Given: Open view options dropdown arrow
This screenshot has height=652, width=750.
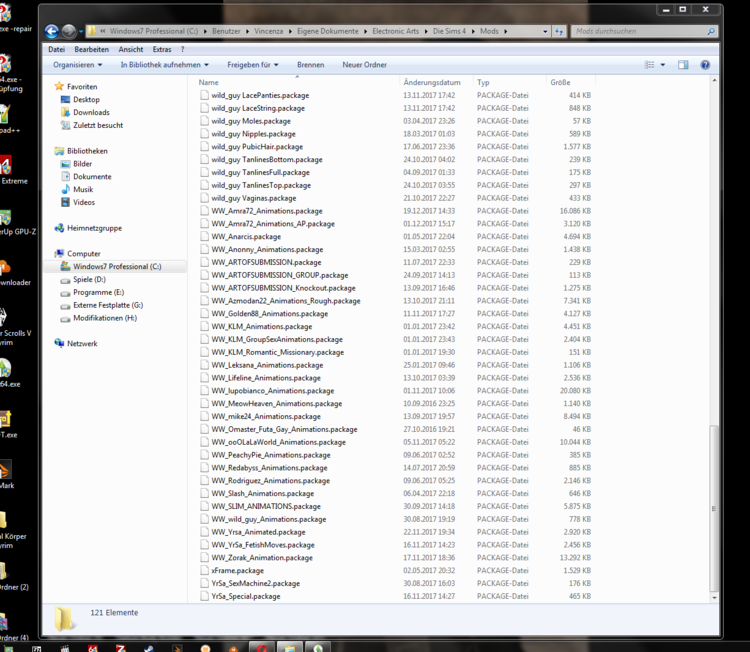Looking at the screenshot, I should tap(663, 65).
